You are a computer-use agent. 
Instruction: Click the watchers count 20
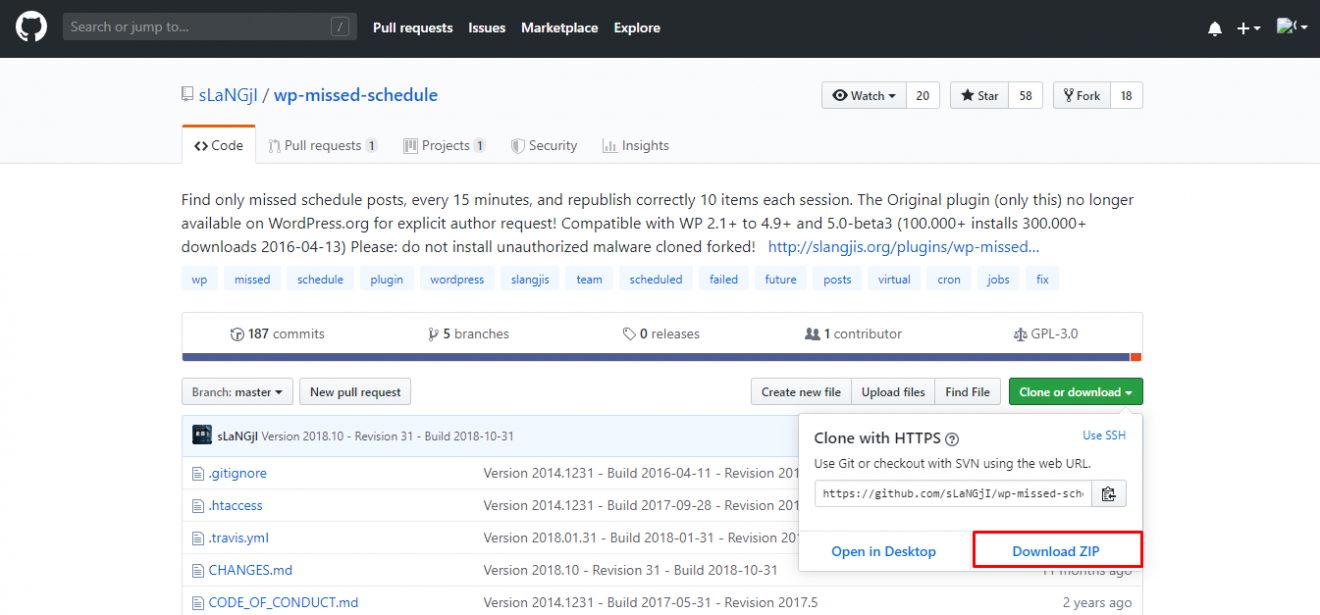point(922,95)
